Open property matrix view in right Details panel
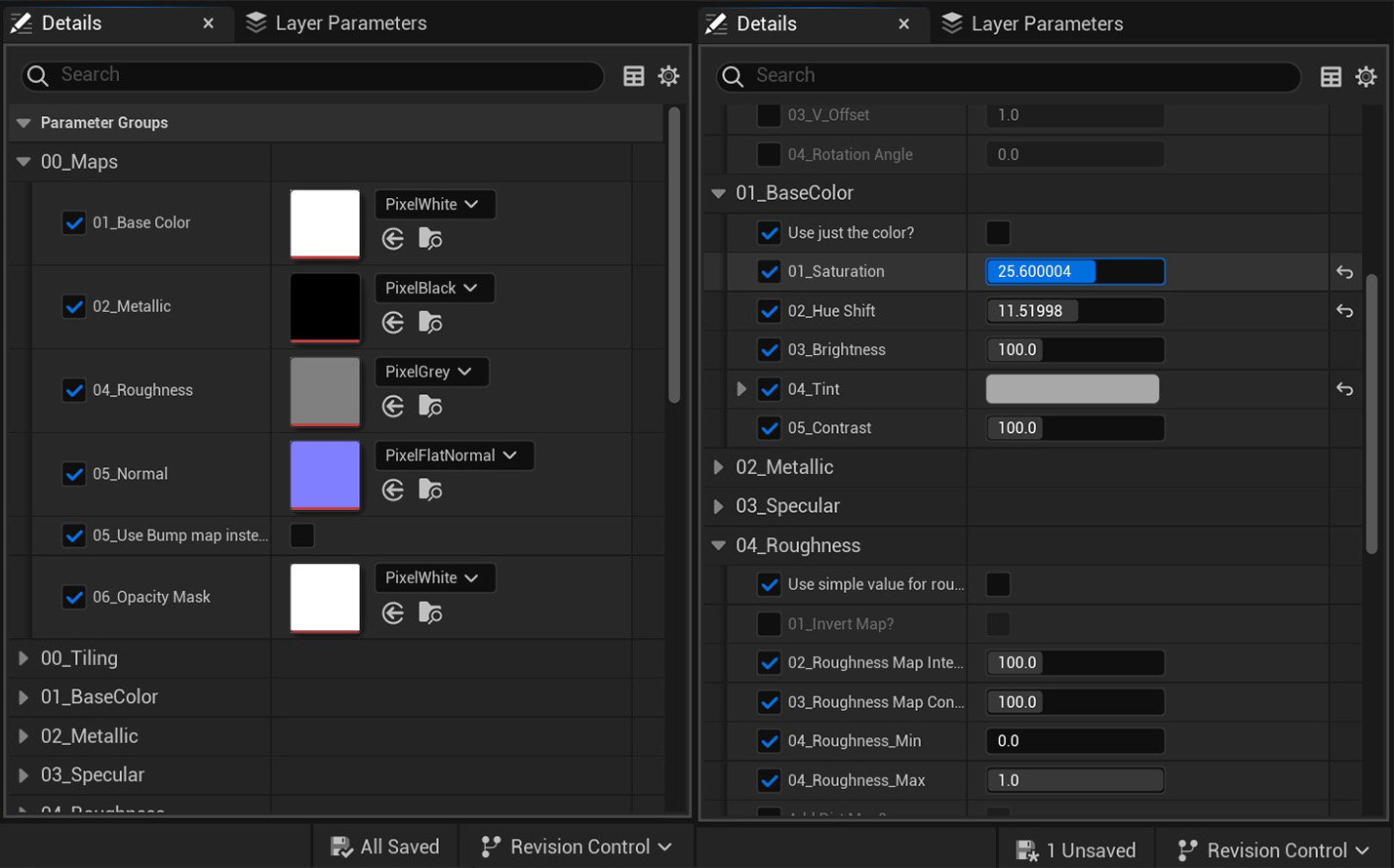Viewport: 1395px width, 868px height. click(x=1331, y=77)
